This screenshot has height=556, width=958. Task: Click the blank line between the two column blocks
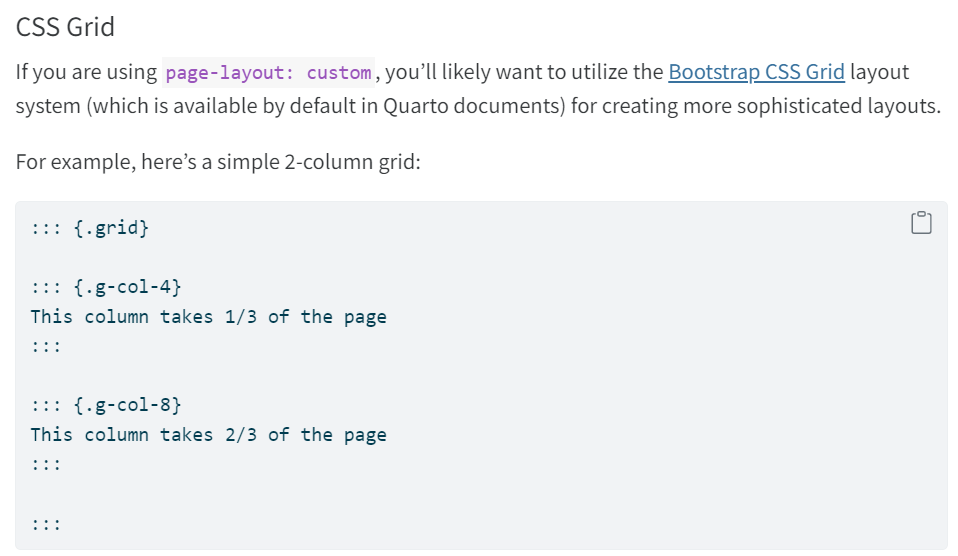coord(200,375)
